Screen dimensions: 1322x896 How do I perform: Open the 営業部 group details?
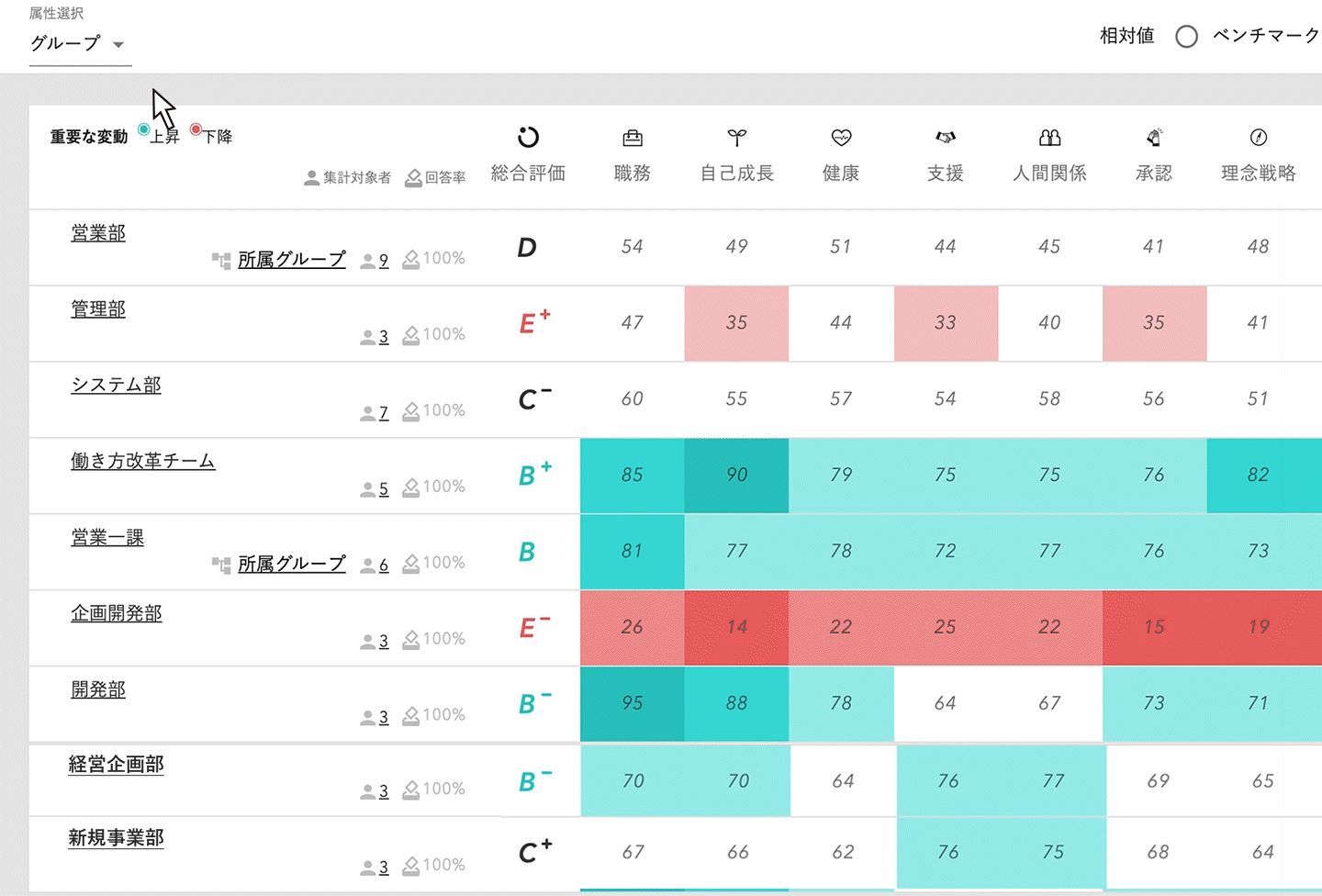coord(97,233)
